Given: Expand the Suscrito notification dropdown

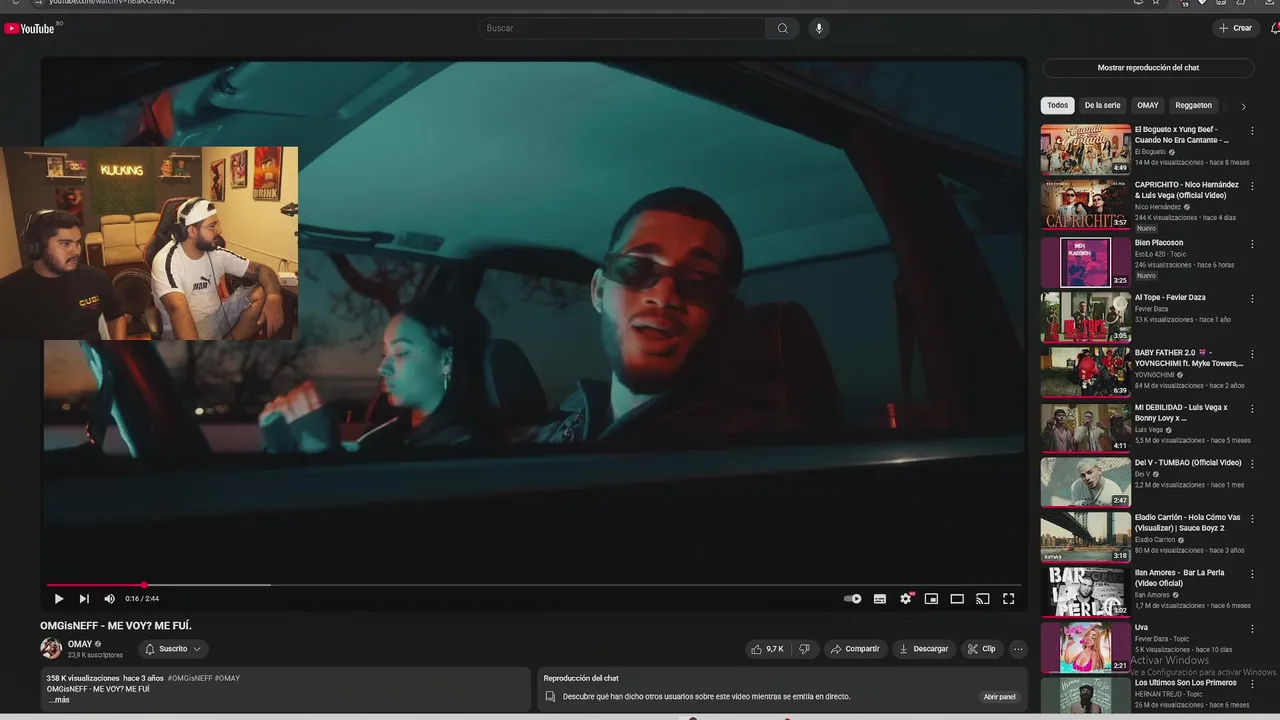Looking at the screenshot, I should pyautogui.click(x=173, y=649).
